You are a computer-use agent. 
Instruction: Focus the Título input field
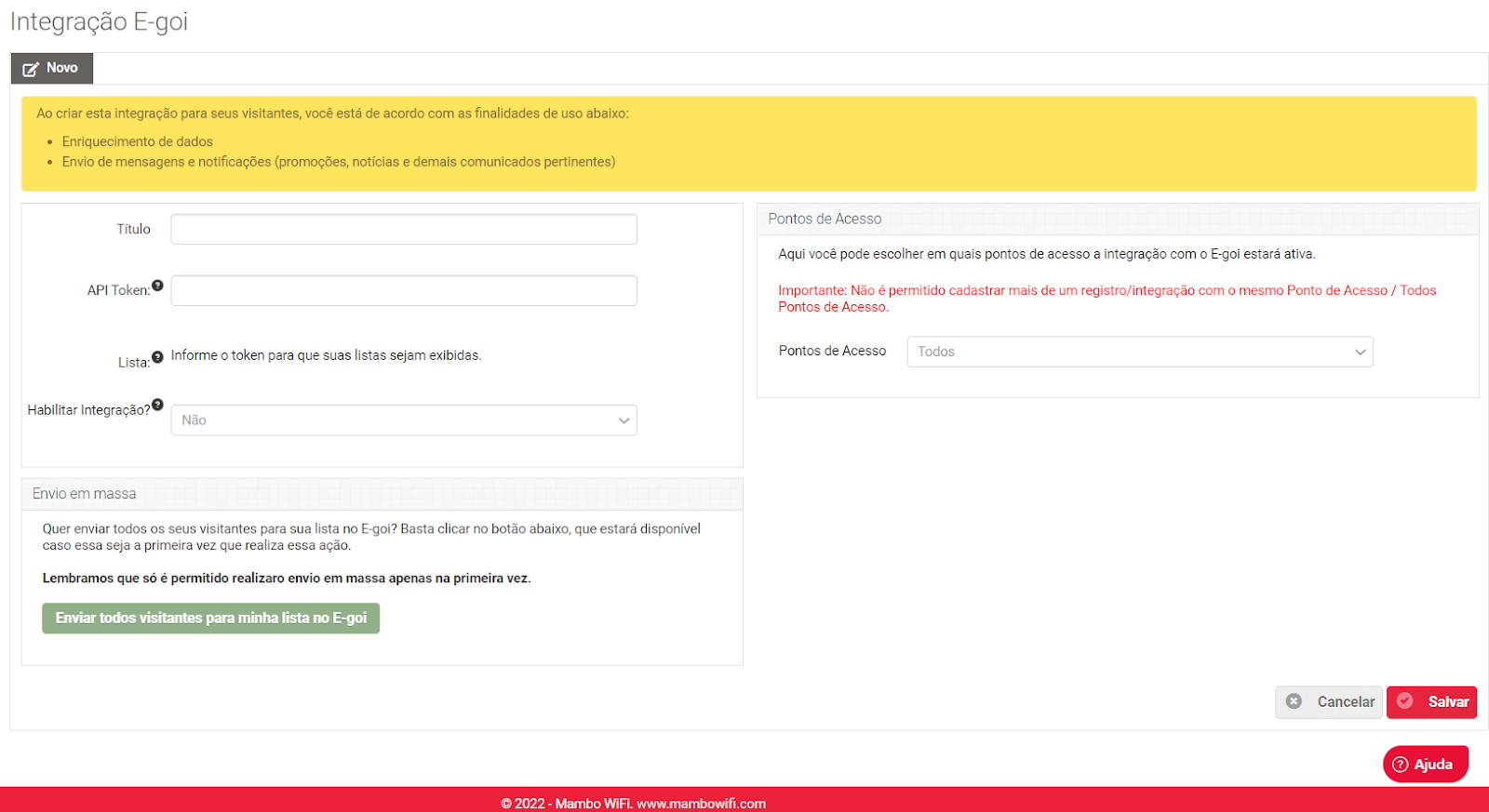pos(404,230)
